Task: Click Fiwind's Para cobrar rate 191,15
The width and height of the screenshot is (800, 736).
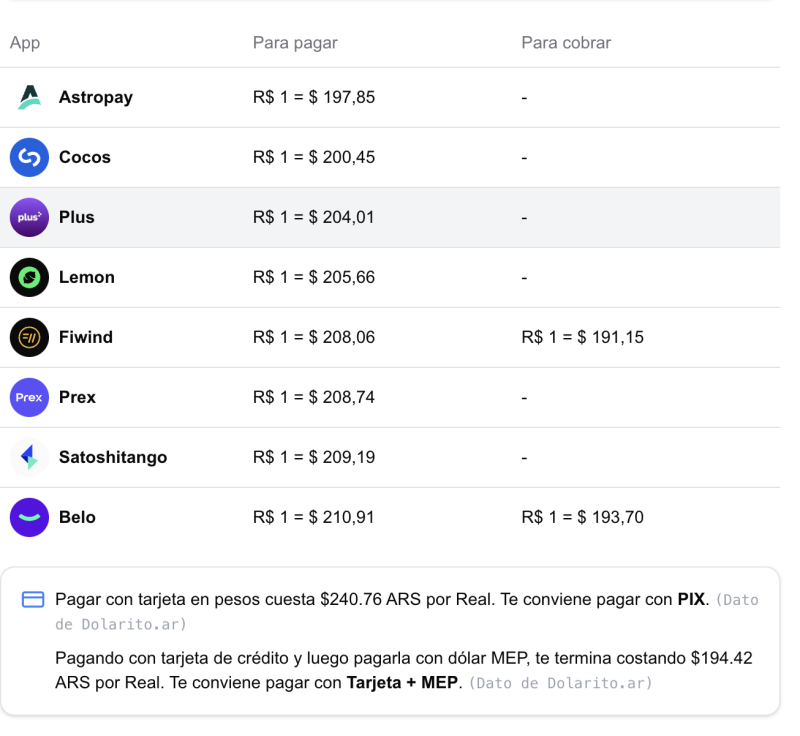Action: point(582,337)
